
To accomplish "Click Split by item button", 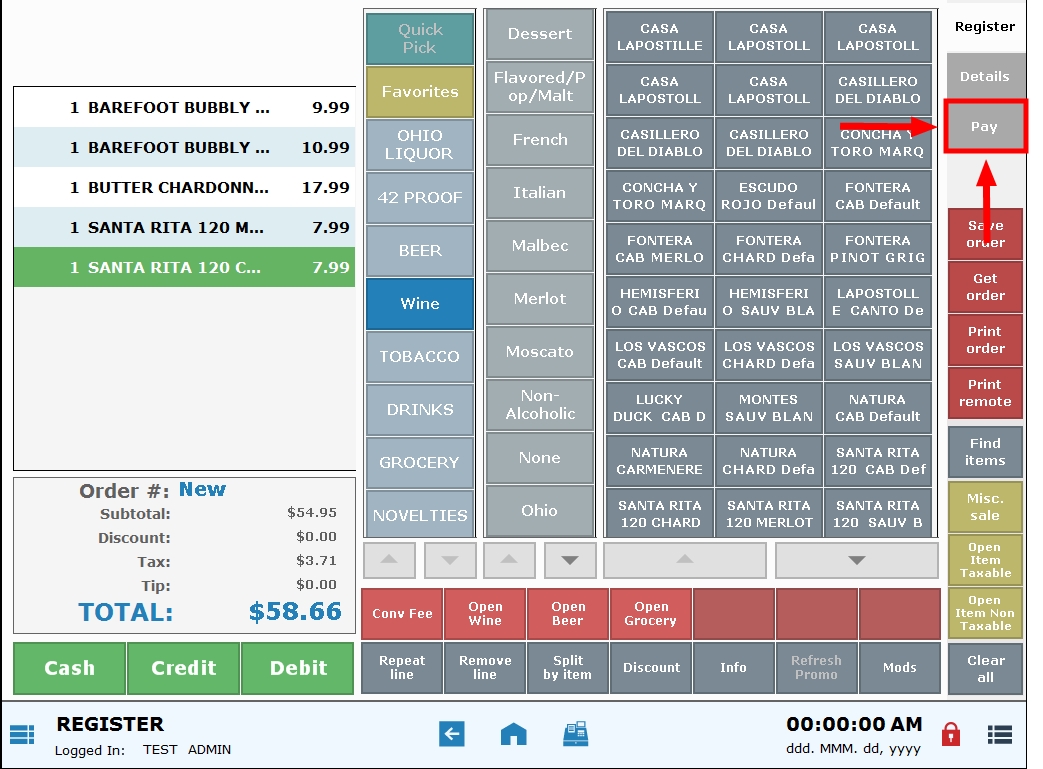I will [x=567, y=668].
